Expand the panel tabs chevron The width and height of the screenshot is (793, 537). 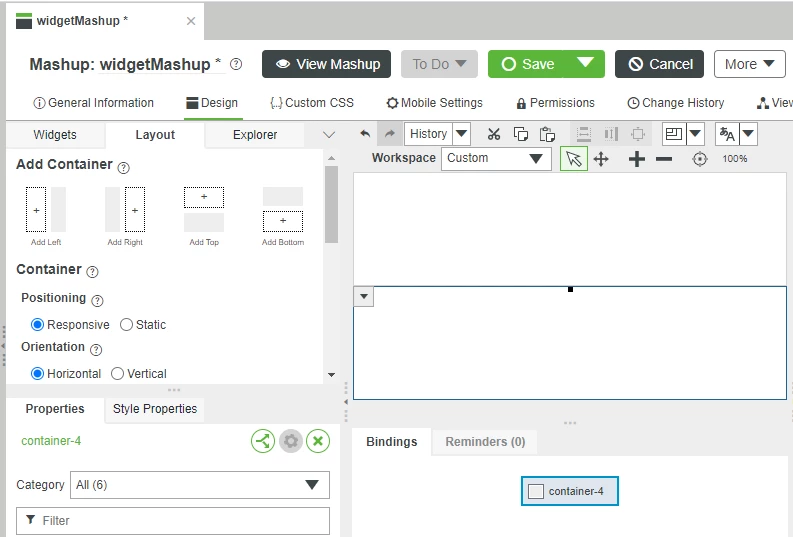point(329,135)
